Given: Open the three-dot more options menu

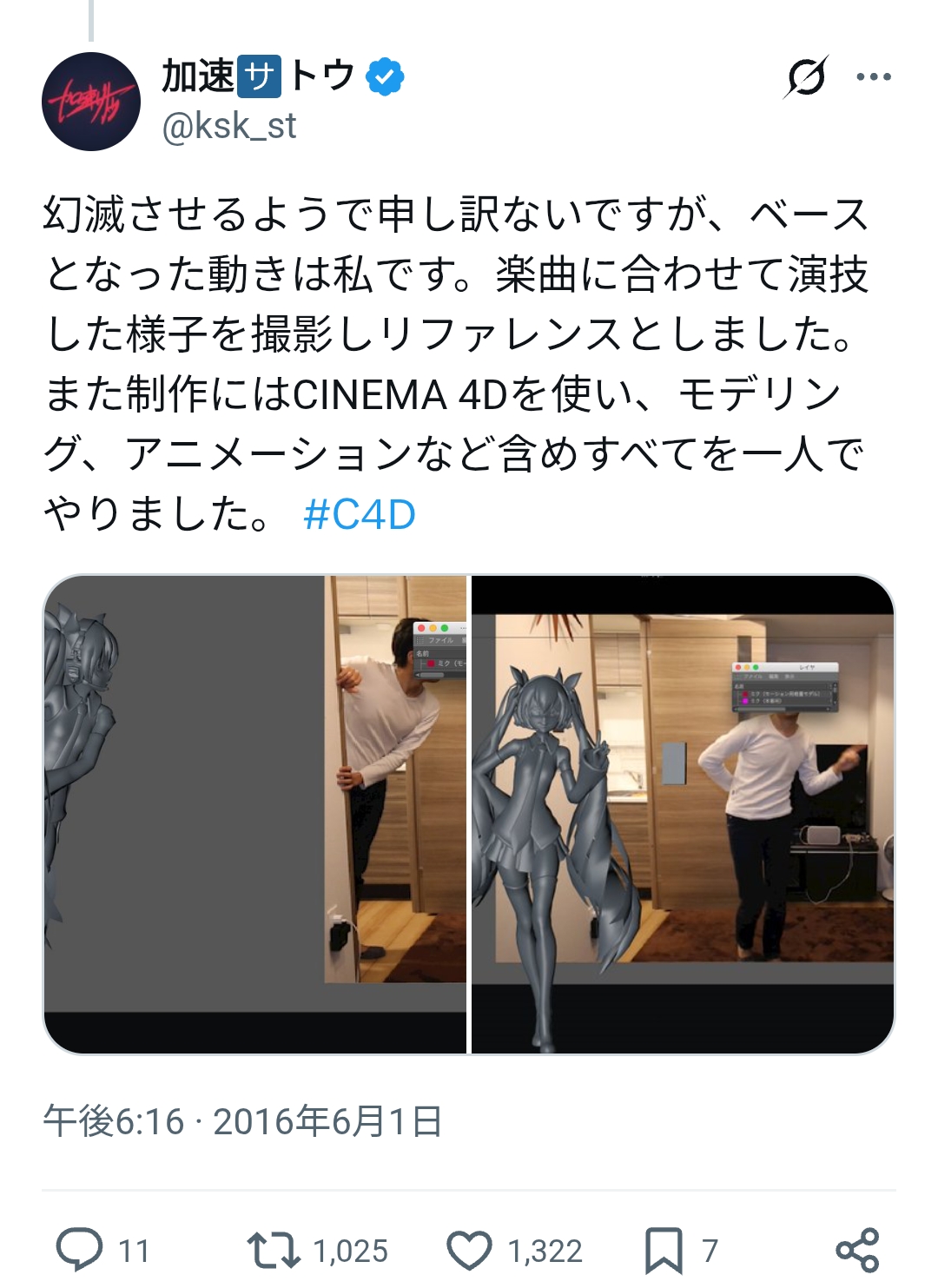Looking at the screenshot, I should point(874,77).
